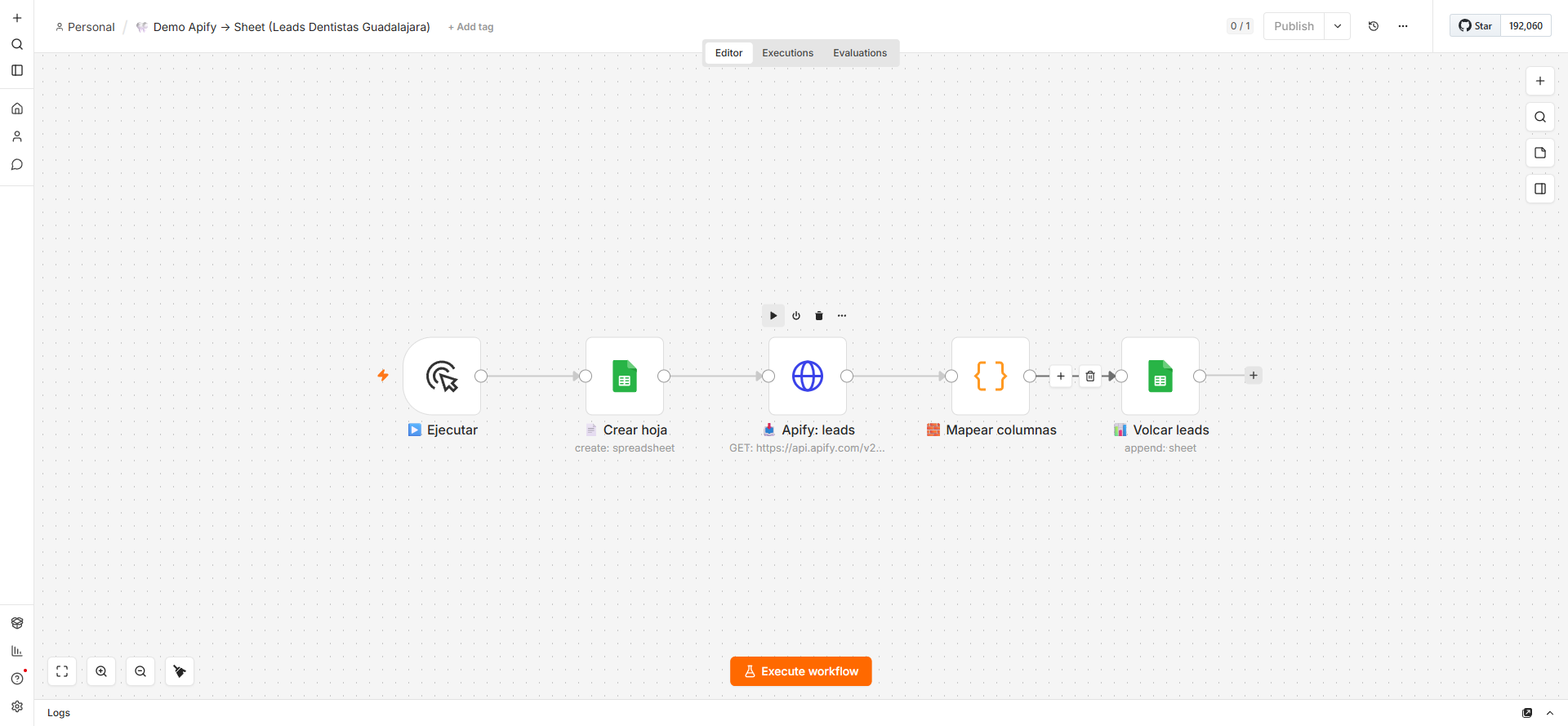Add node after Volcar leads output
This screenshot has width=1568, height=726.
(x=1254, y=376)
